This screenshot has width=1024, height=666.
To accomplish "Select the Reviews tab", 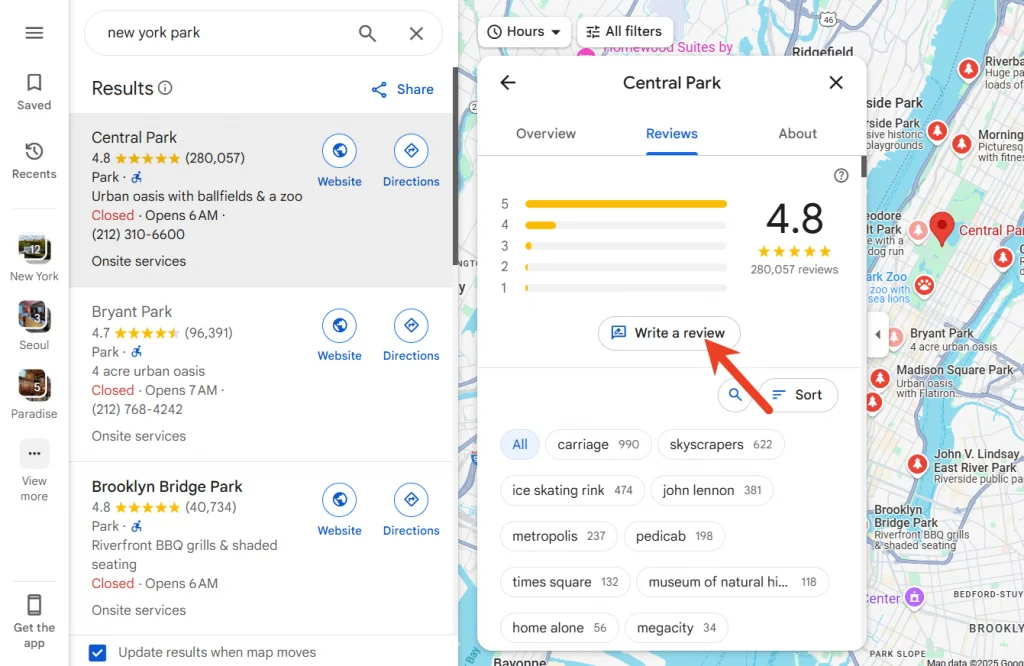I will click(671, 133).
